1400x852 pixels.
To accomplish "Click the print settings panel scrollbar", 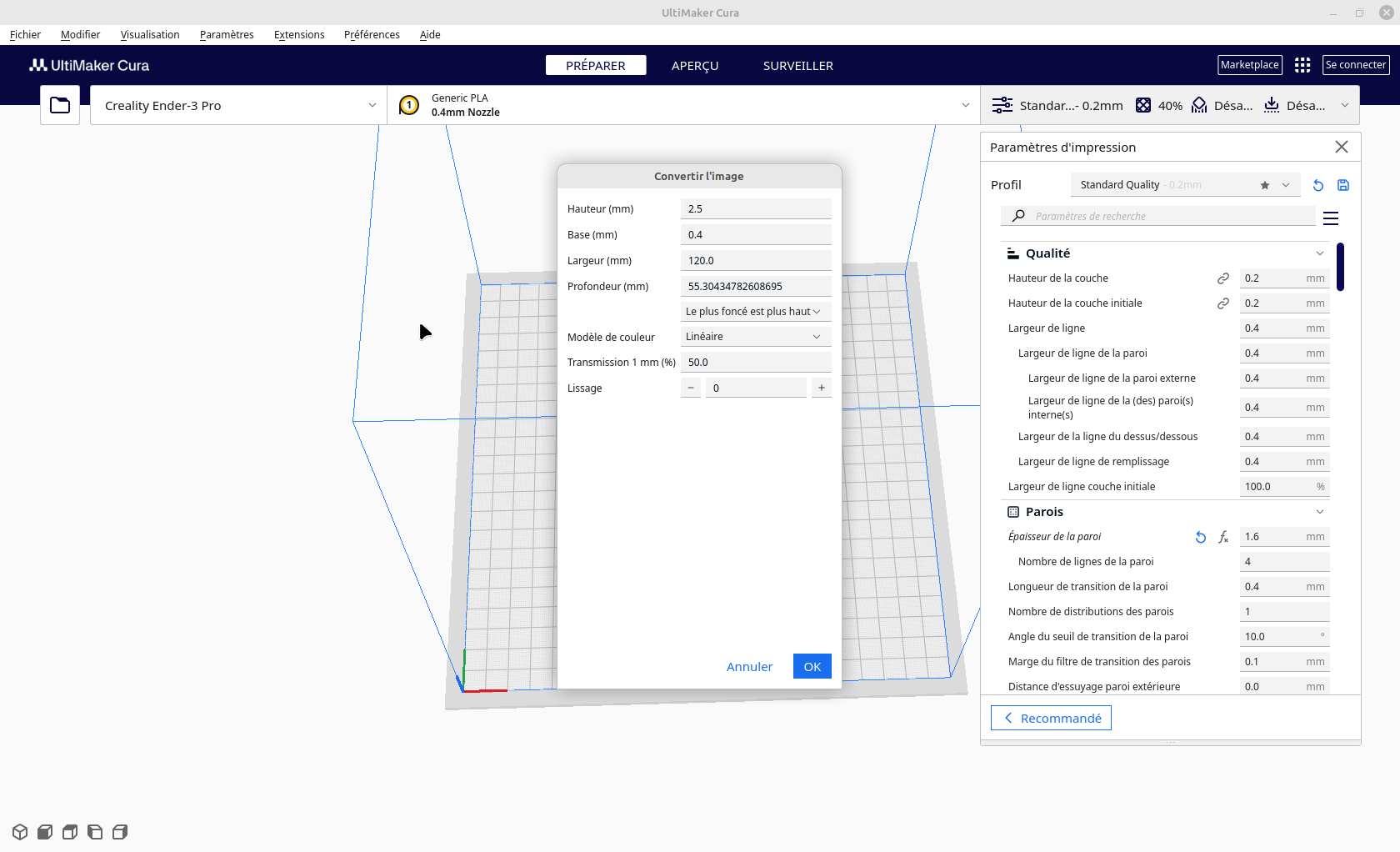I will (x=1340, y=267).
